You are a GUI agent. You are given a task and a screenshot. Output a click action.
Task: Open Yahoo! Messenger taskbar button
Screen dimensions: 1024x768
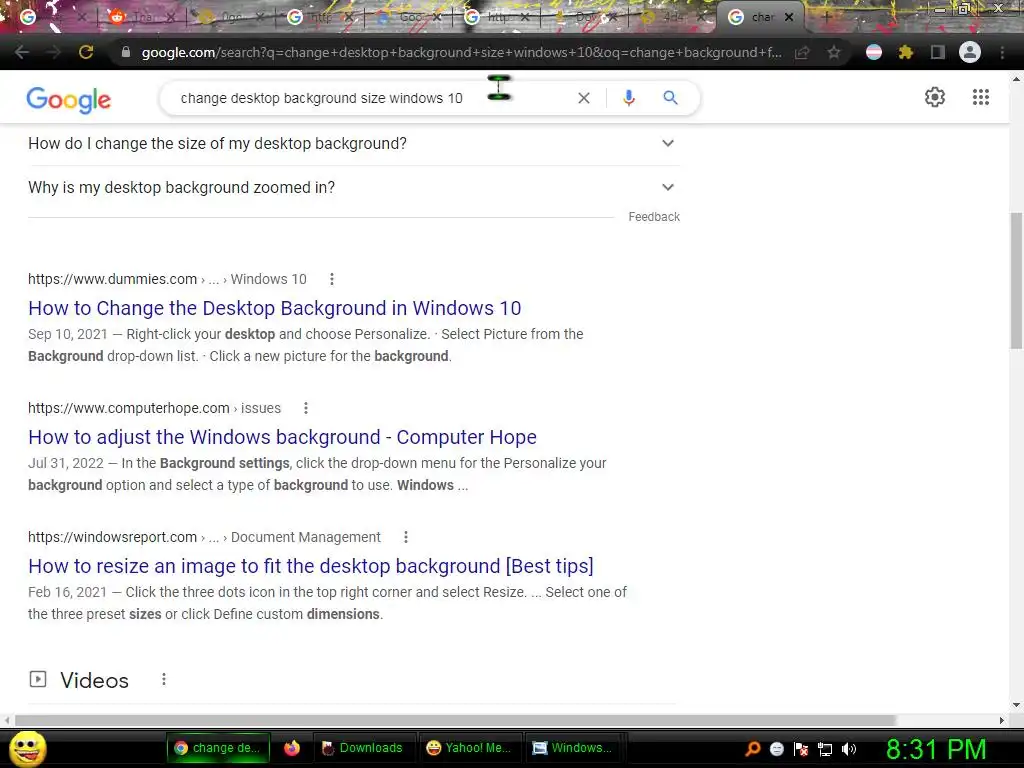pyautogui.click(x=469, y=748)
